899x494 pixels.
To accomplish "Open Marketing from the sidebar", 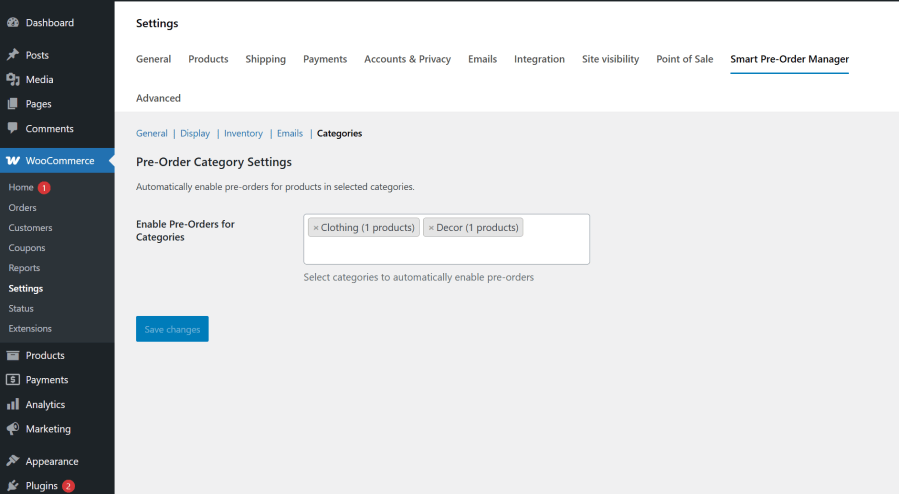I will (x=48, y=429).
